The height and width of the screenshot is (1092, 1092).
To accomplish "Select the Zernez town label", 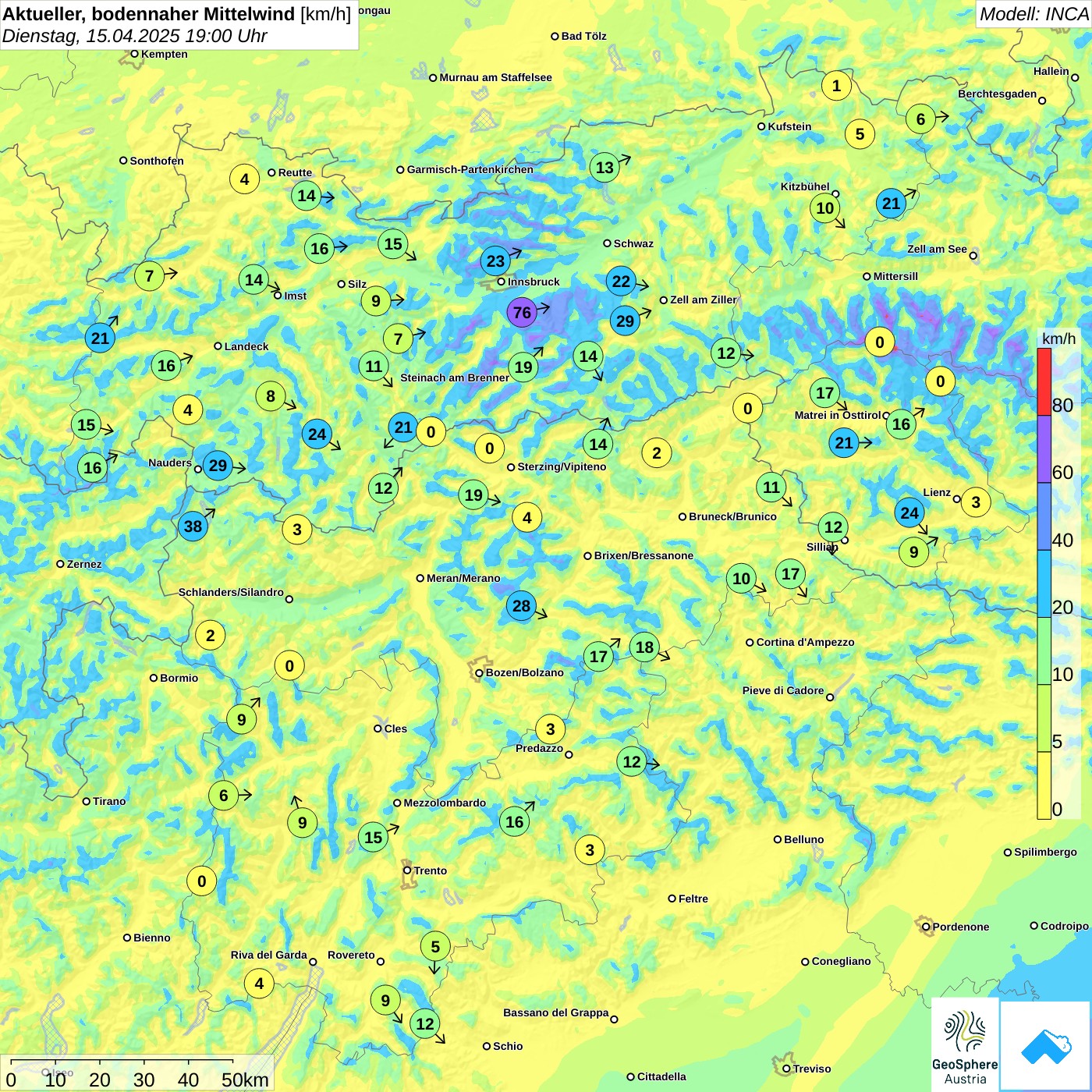I will point(84,564).
